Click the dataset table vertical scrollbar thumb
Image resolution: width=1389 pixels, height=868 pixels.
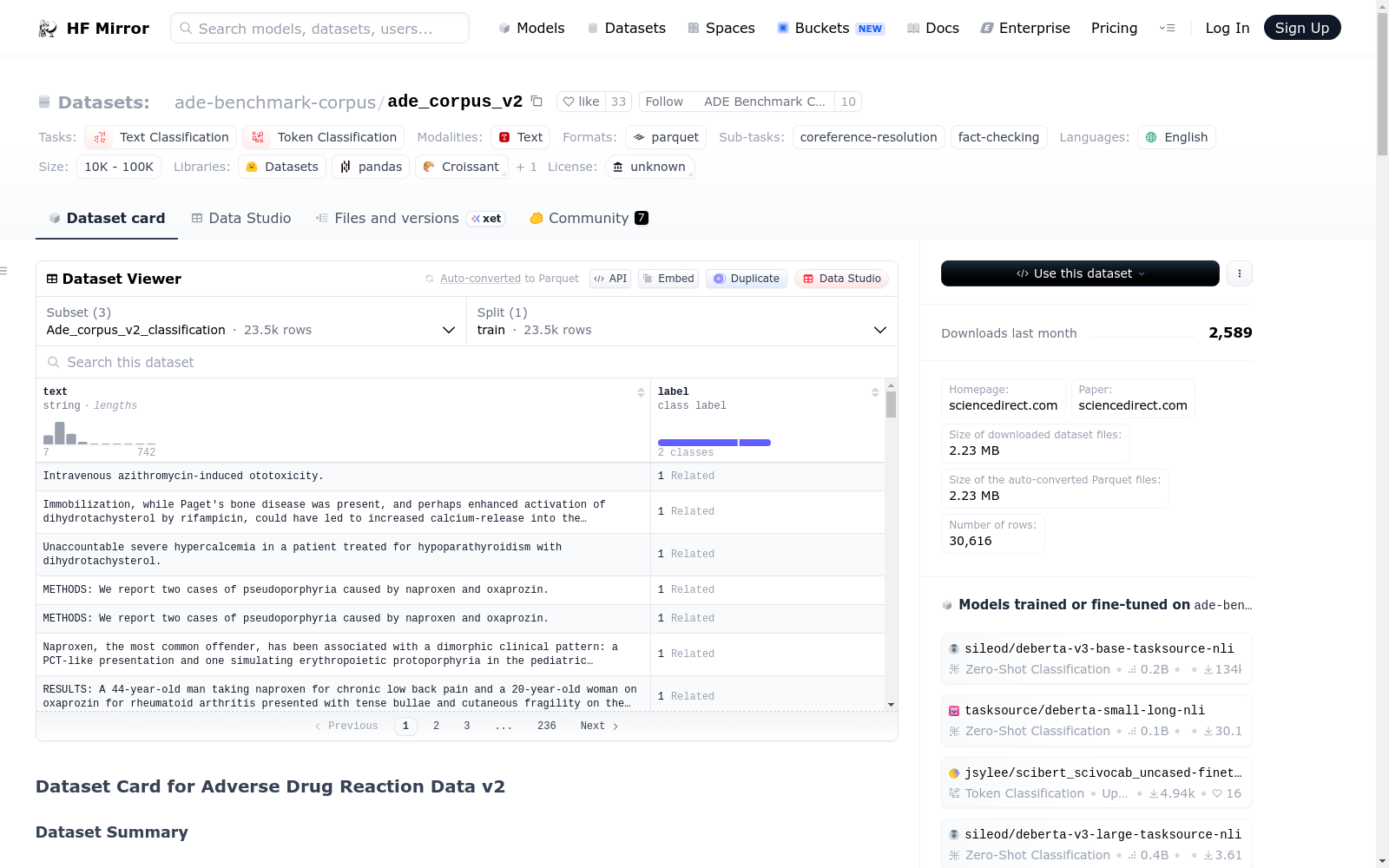(891, 404)
